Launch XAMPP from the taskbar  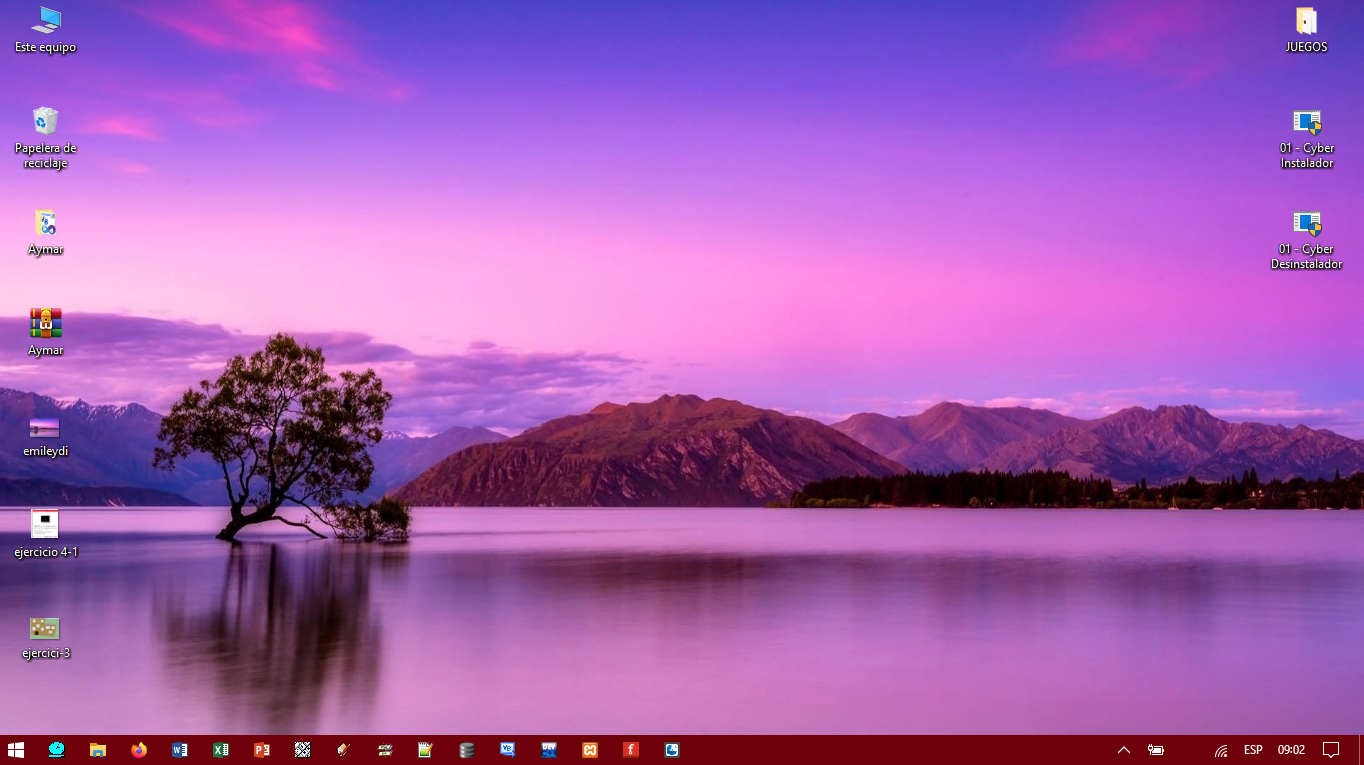[590, 749]
